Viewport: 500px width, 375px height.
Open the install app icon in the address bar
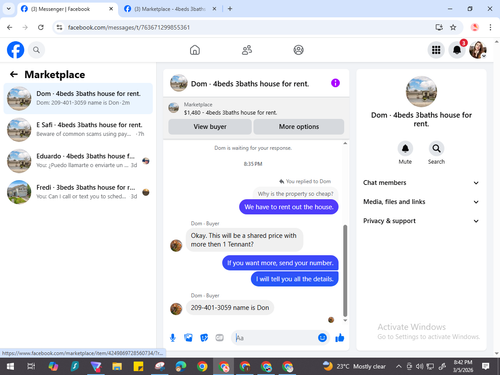coord(439,27)
